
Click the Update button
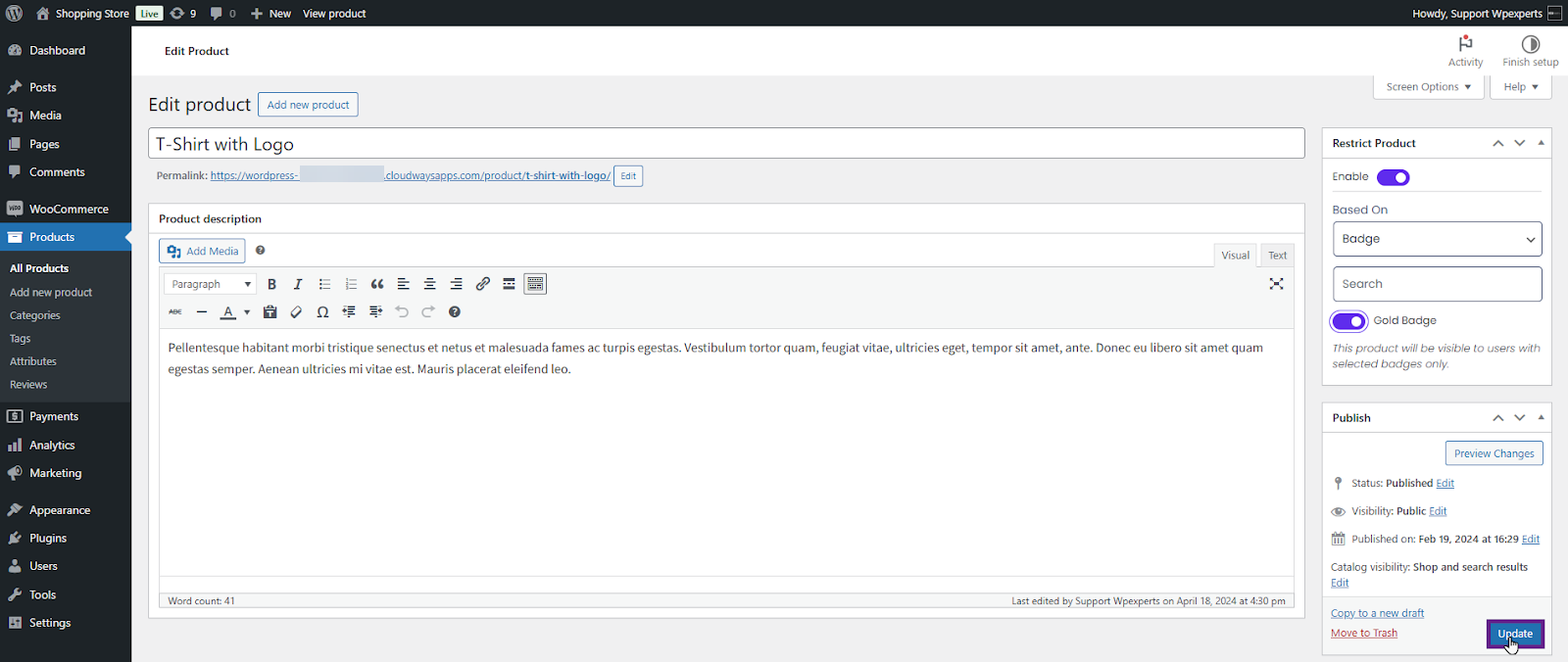tap(1515, 634)
